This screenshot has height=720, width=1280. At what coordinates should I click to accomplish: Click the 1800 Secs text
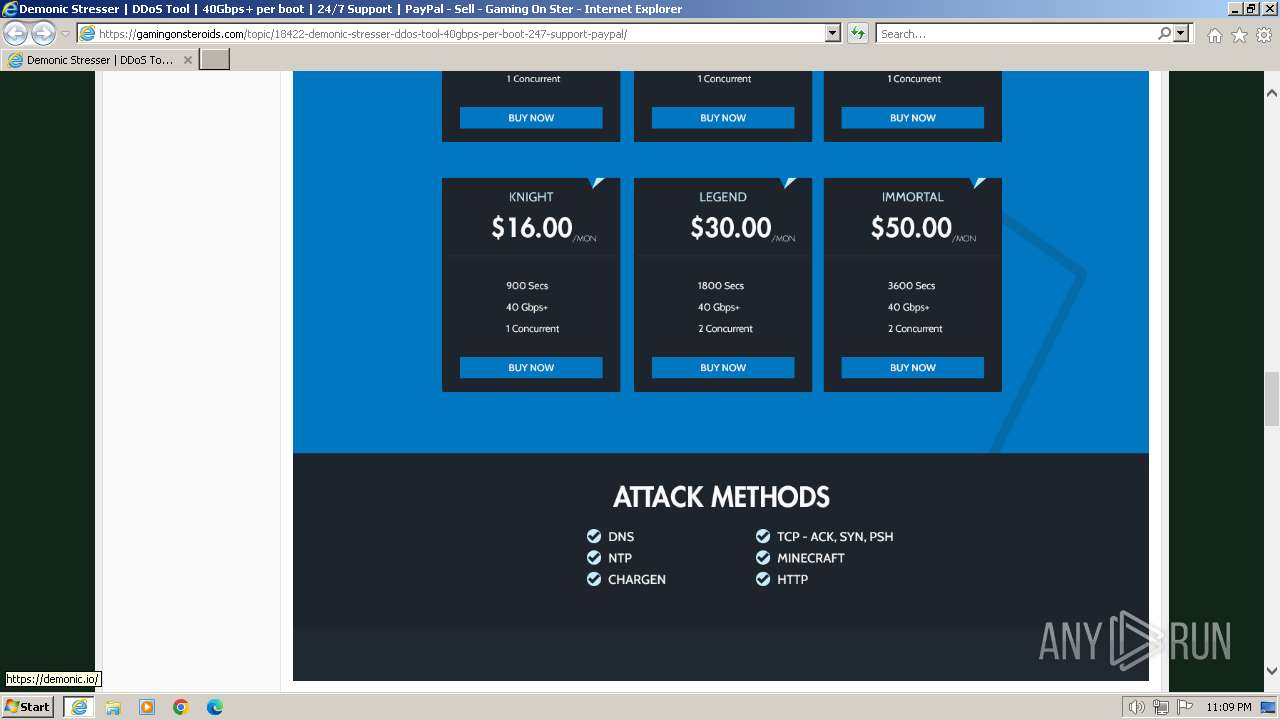[721, 286]
